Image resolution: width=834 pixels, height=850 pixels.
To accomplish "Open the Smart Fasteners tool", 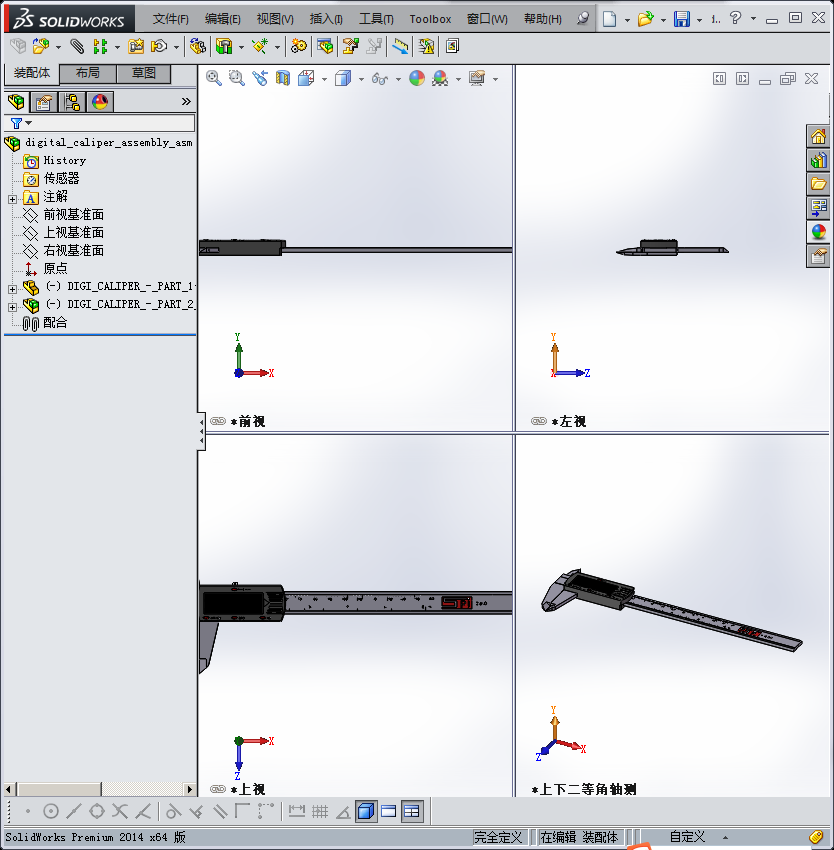I will (136, 46).
